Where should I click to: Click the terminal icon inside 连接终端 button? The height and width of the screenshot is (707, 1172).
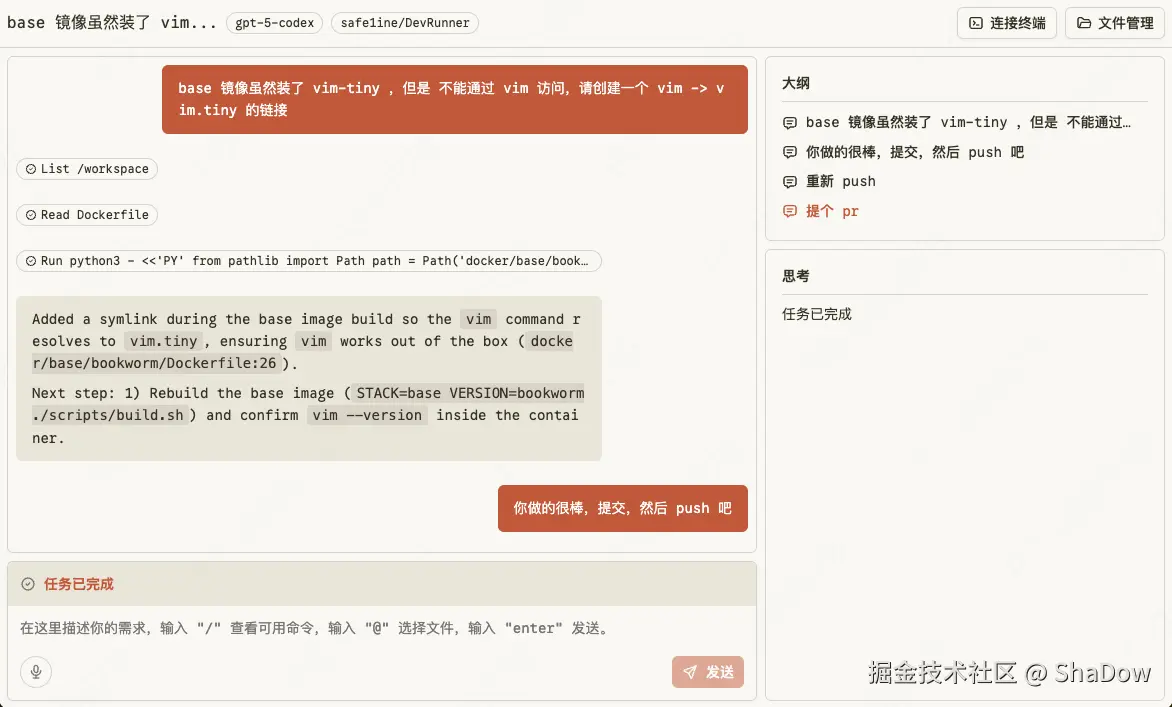point(974,23)
